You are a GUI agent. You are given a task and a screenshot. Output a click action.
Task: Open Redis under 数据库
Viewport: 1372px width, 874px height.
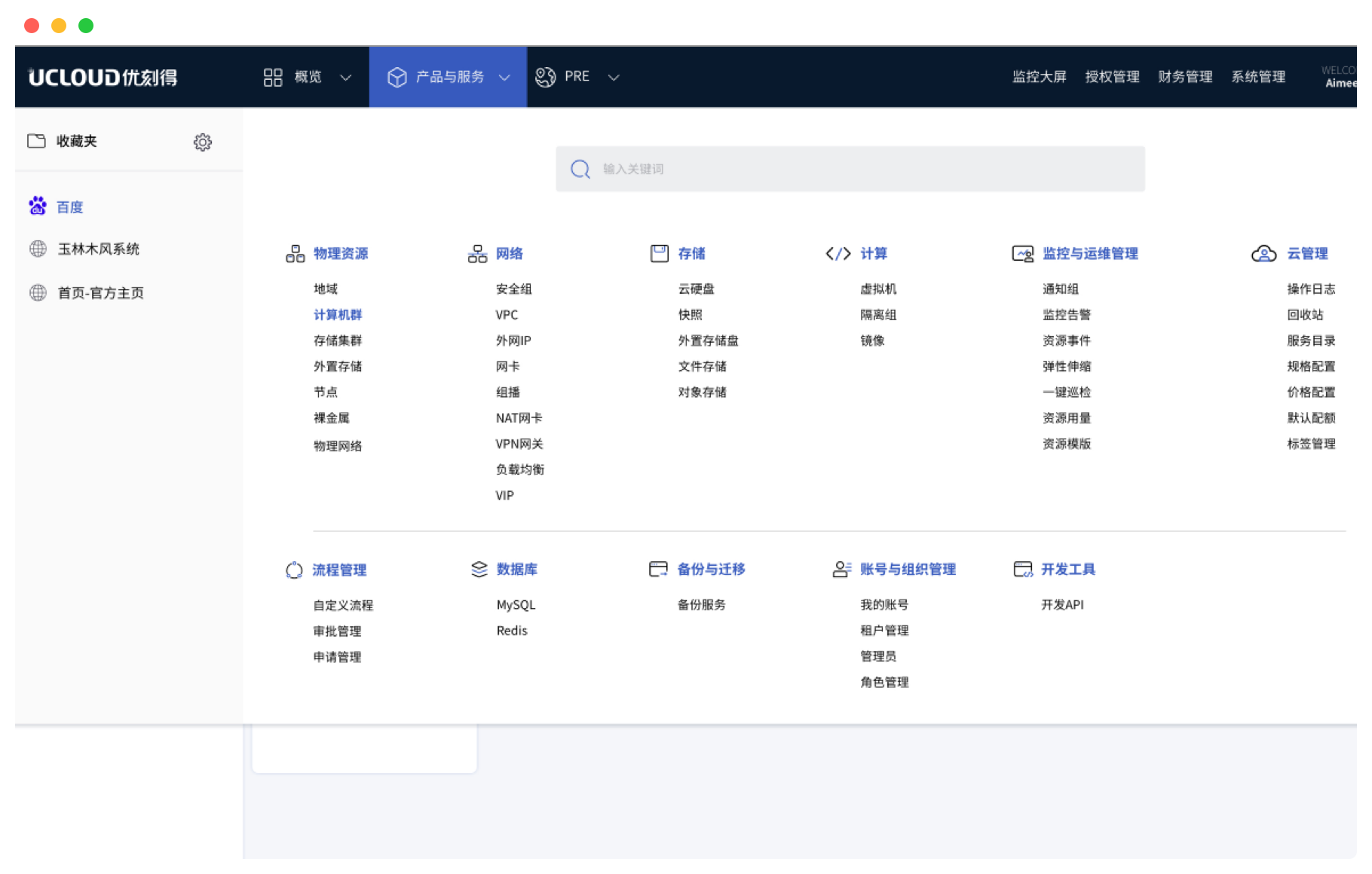(x=512, y=631)
